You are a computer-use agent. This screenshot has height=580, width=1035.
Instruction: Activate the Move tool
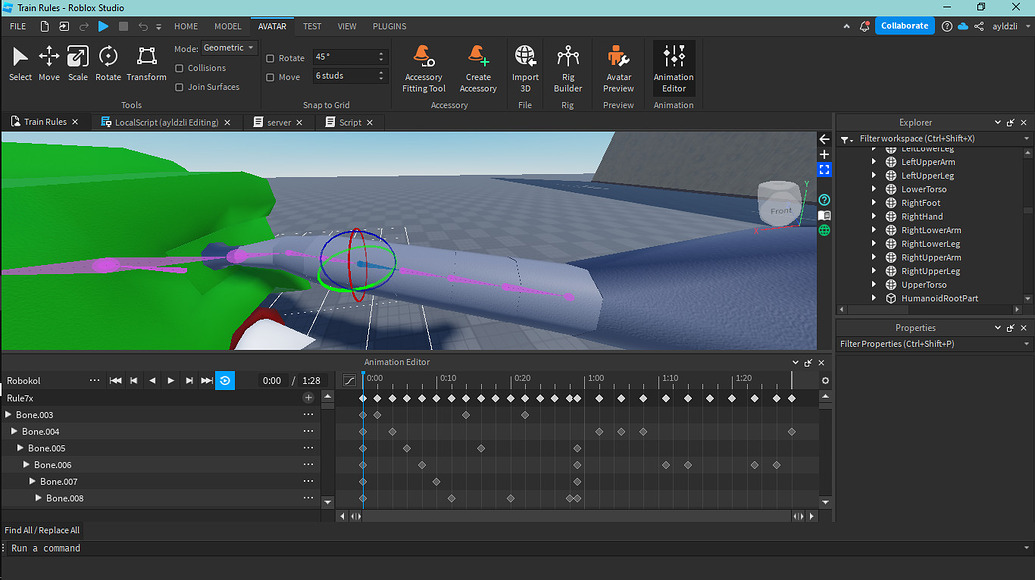(x=49, y=63)
